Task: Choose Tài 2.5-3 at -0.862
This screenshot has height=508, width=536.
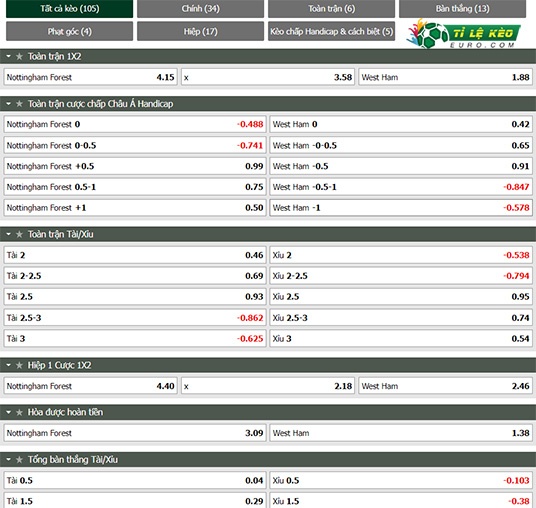Action: point(135,318)
